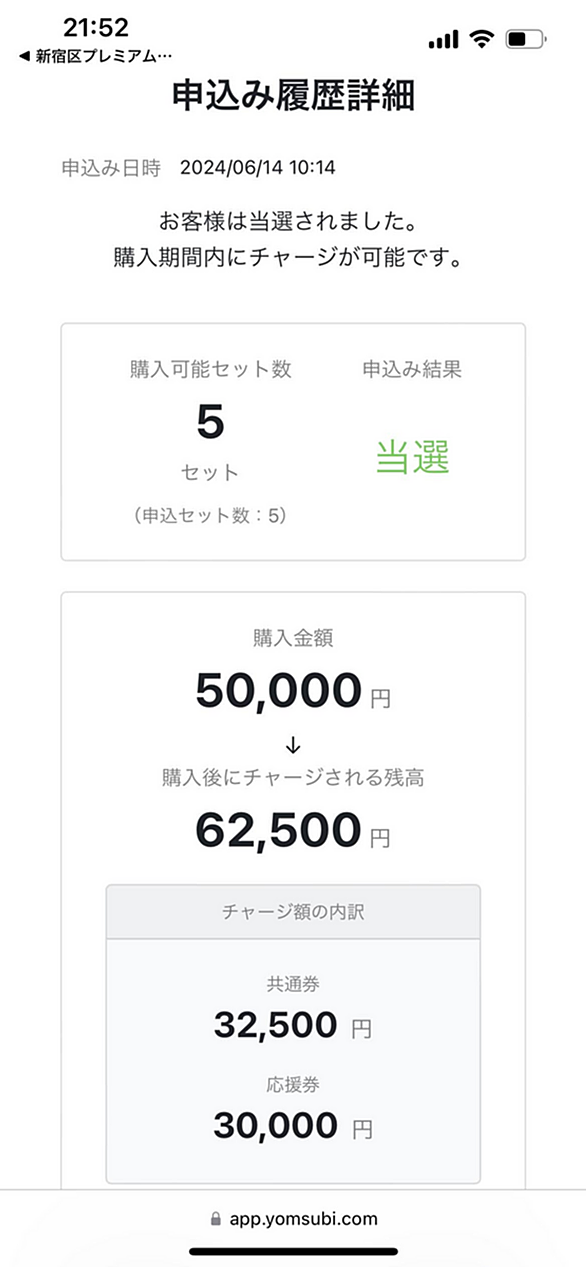Tap the cellular signal bars icon
586x1267 pixels.
pos(443,39)
